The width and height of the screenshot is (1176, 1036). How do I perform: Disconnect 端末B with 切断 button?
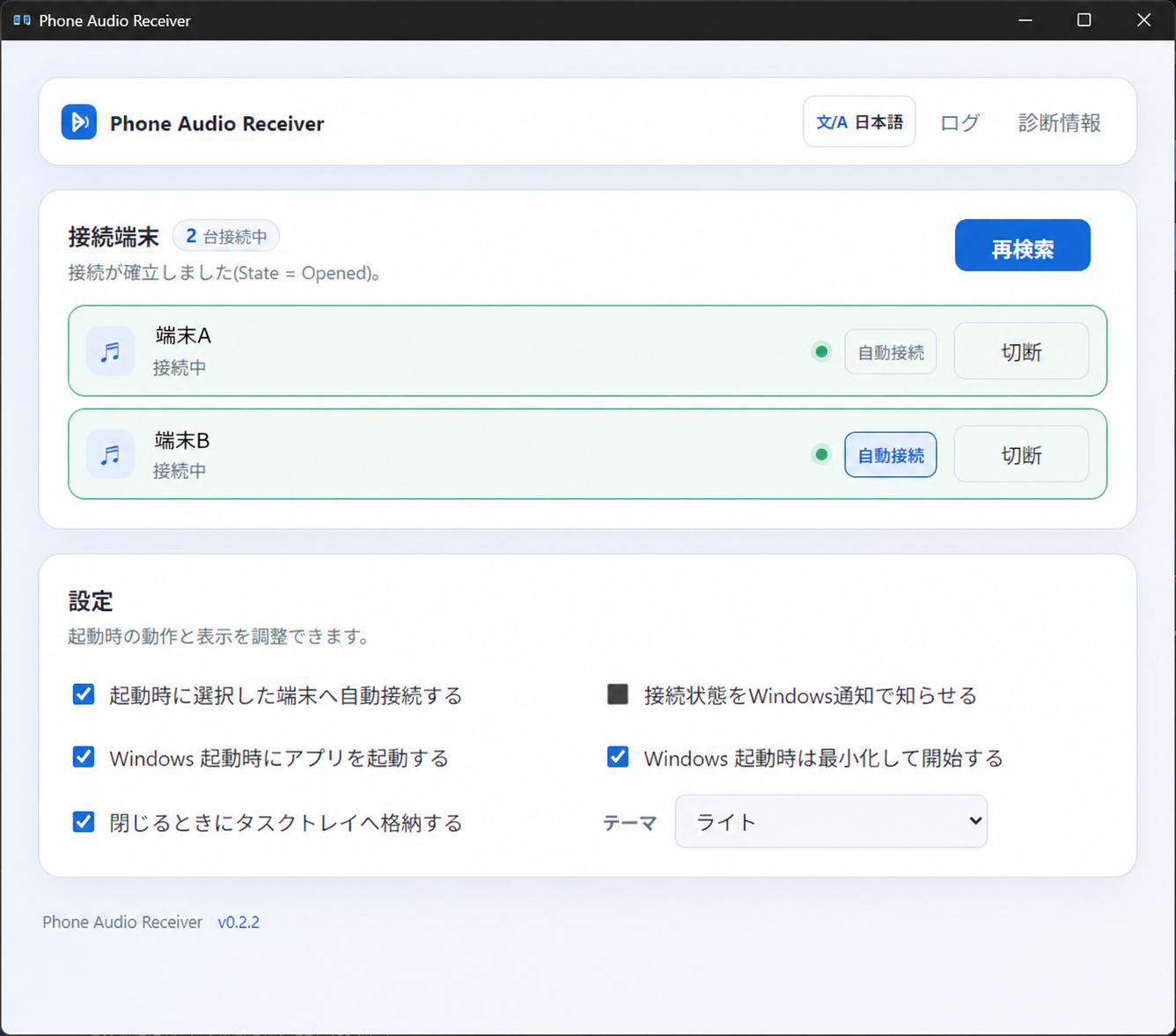[x=1021, y=454]
